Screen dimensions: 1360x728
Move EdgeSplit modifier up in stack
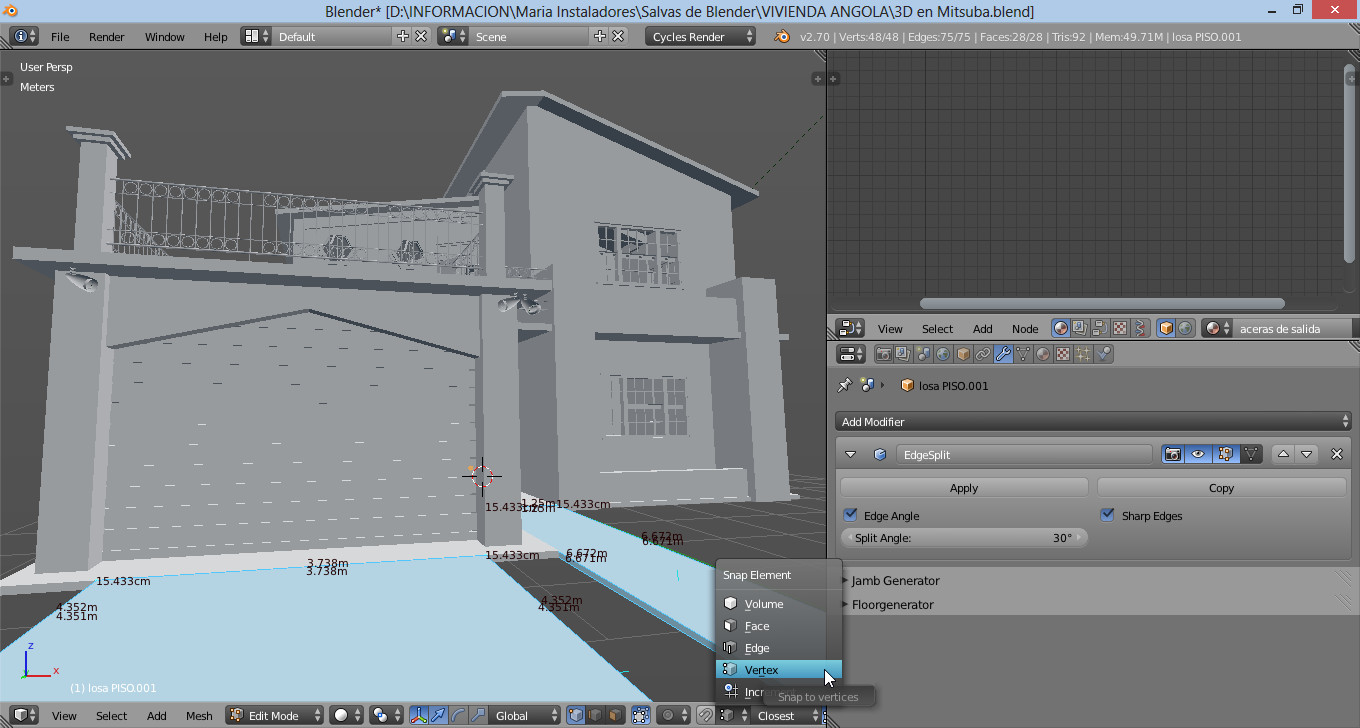1283,454
